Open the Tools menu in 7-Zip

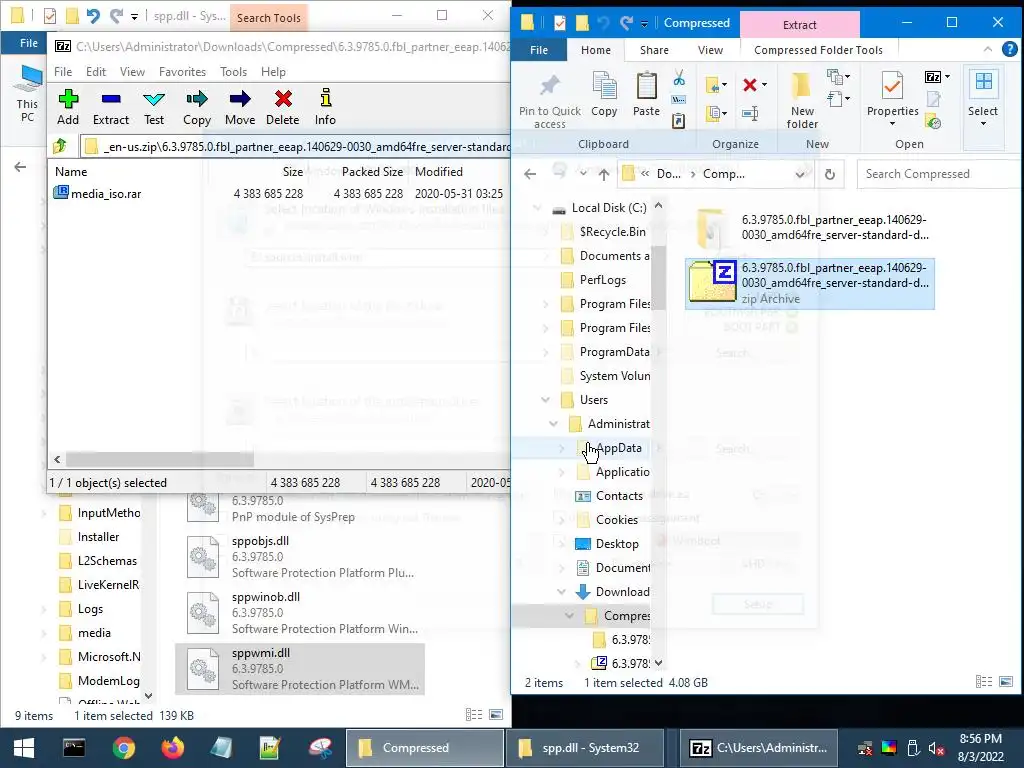(233, 72)
